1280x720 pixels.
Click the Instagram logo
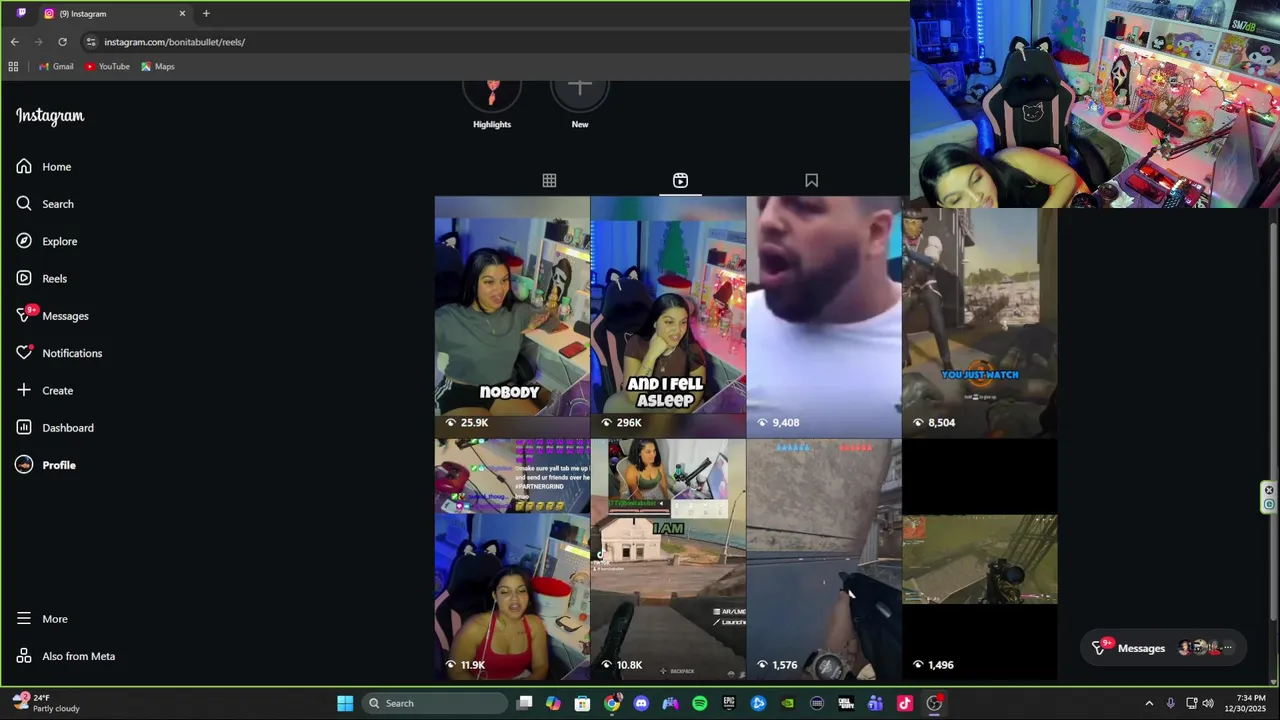(50, 116)
